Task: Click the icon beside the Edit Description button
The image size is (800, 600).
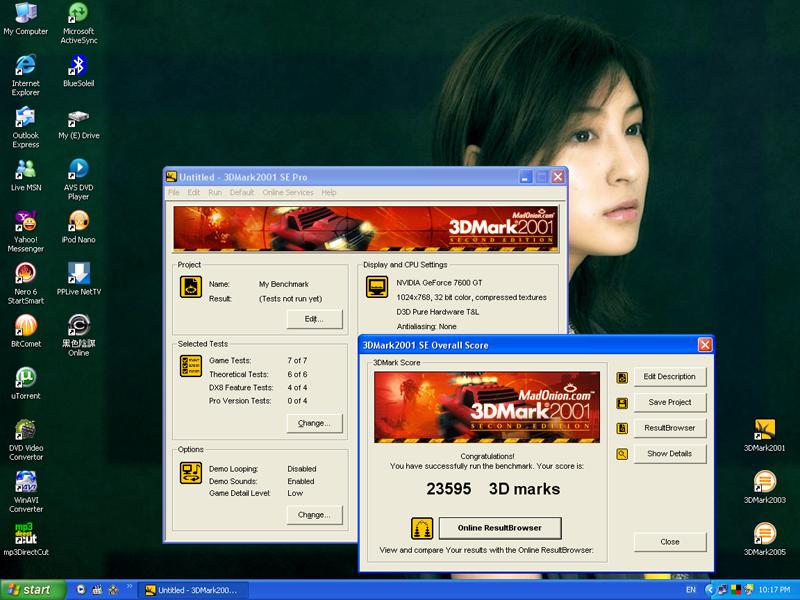Action: coord(622,378)
